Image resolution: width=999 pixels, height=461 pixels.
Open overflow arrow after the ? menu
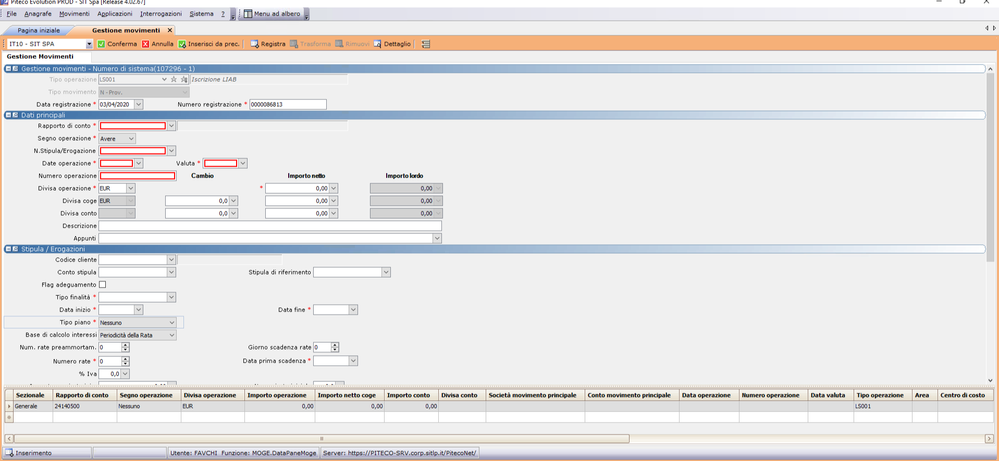point(233,15)
